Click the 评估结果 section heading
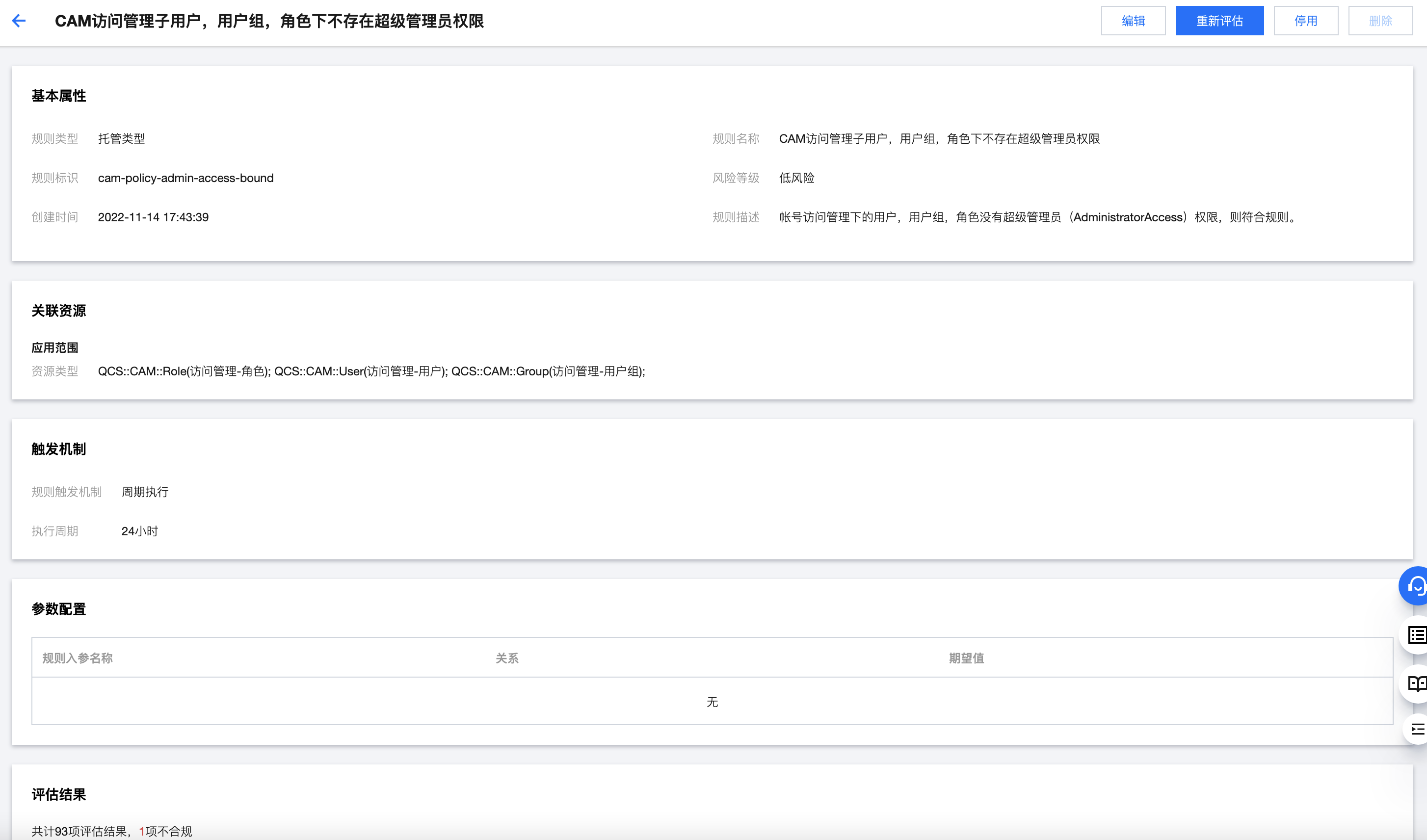This screenshot has width=1427, height=840. 59,794
